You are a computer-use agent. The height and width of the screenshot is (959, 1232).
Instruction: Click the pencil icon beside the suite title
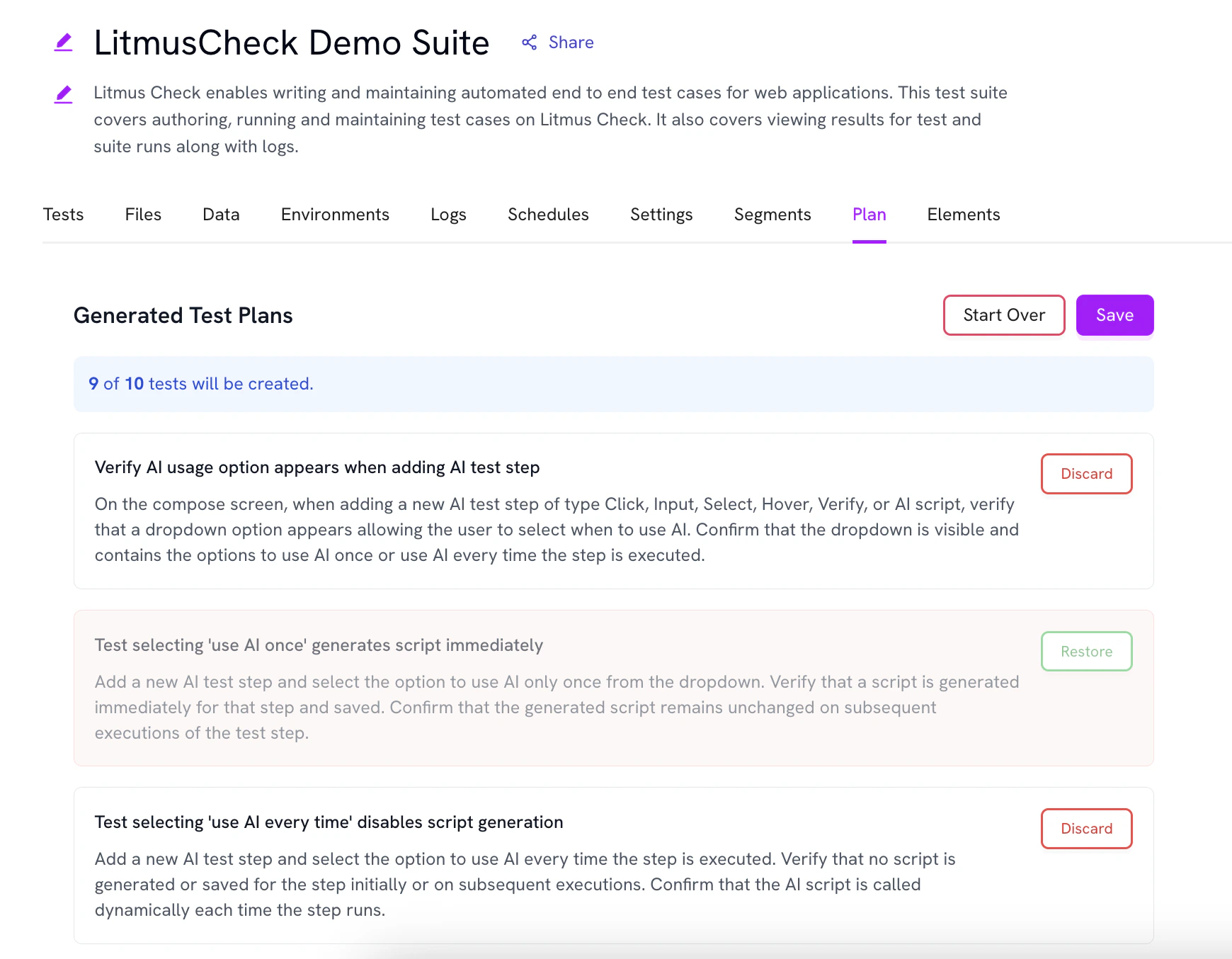pyautogui.click(x=64, y=42)
